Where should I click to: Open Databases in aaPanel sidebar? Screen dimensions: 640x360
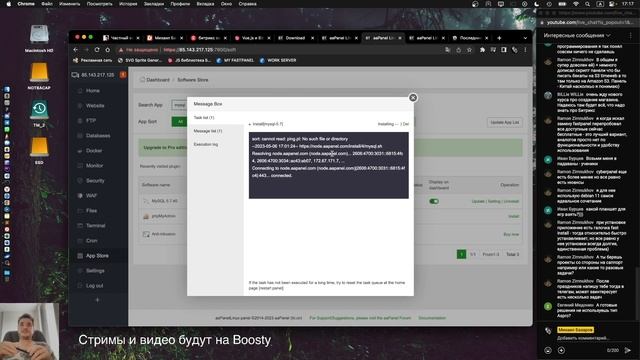point(98,136)
